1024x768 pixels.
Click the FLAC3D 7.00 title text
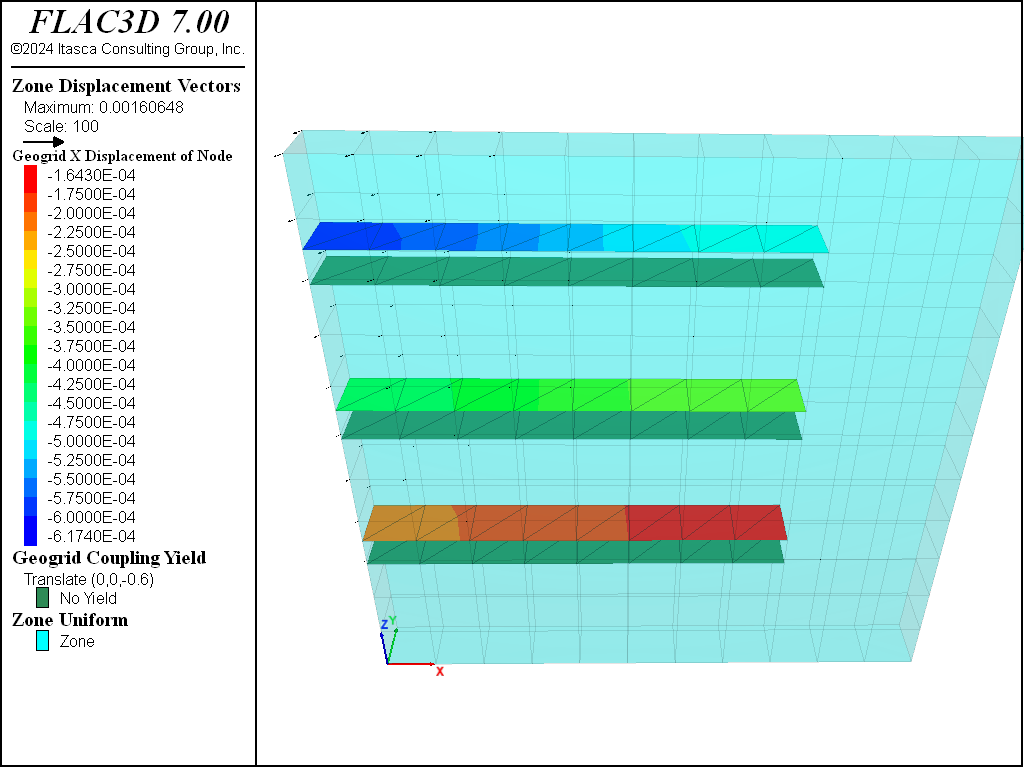tap(129, 22)
